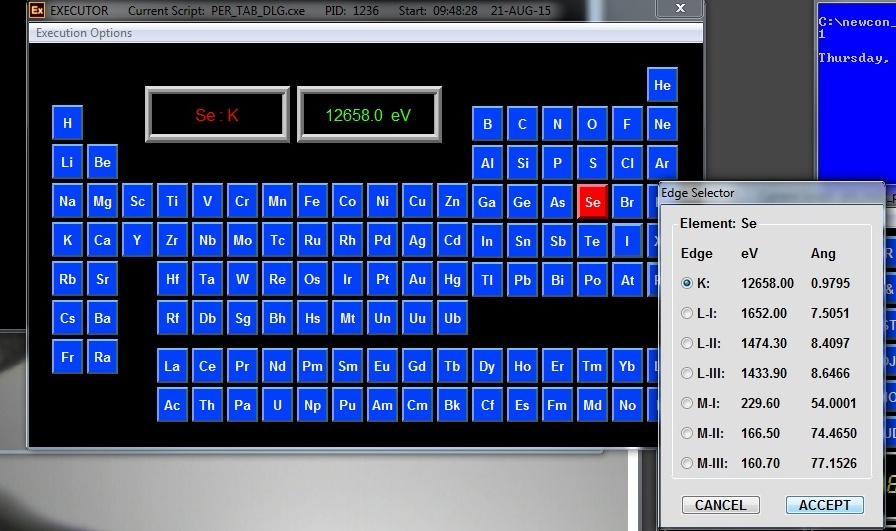The width and height of the screenshot is (896, 531).
Task: Pick the He element tile
Action: [662, 86]
